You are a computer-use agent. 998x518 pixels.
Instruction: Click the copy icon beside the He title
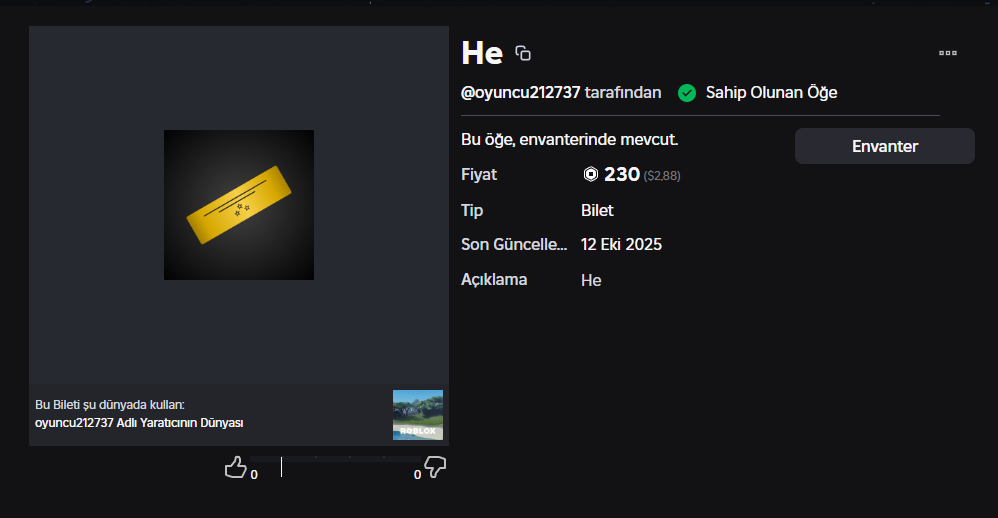click(x=522, y=53)
